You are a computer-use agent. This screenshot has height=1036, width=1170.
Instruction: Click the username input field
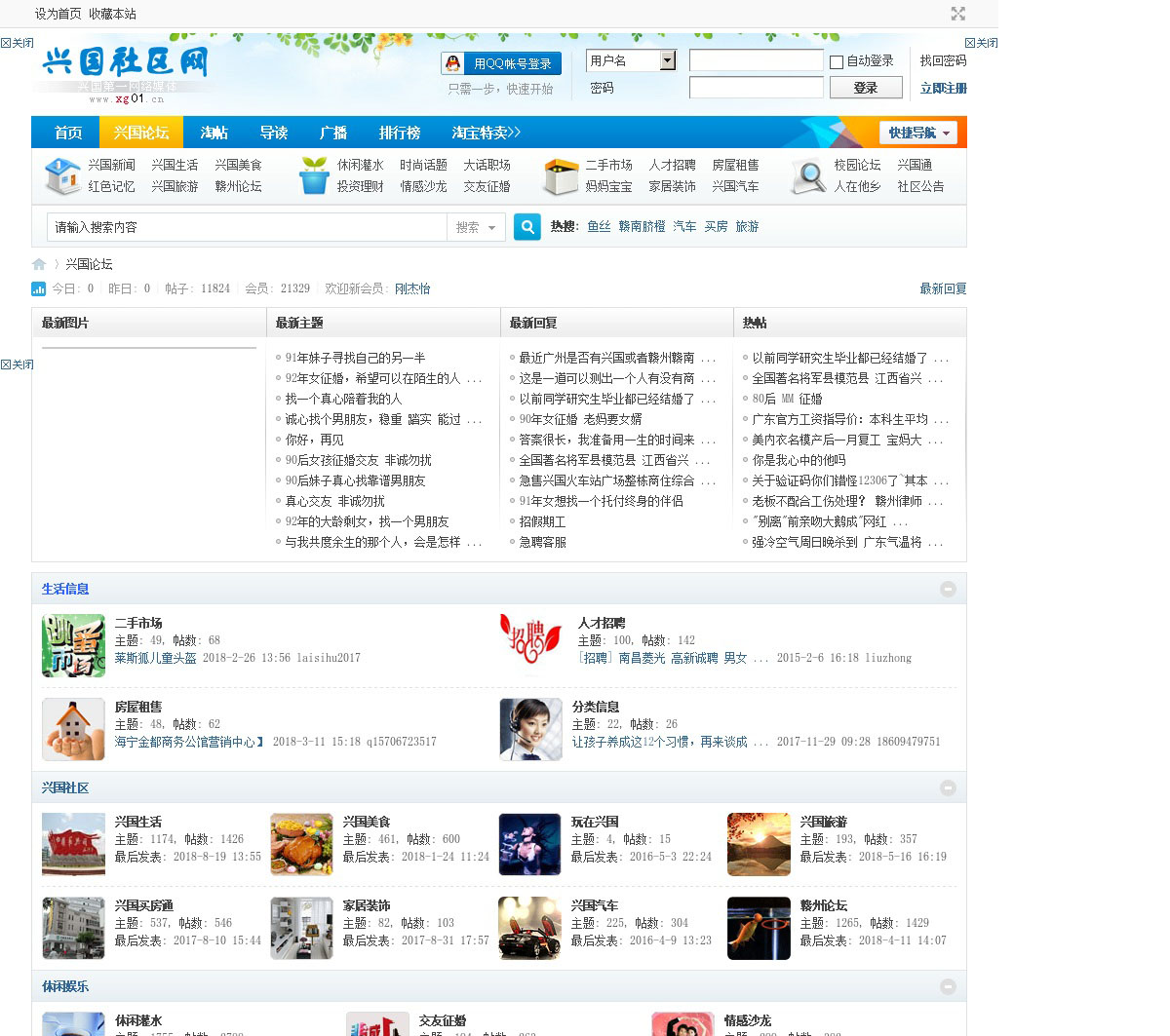pyautogui.click(x=756, y=60)
